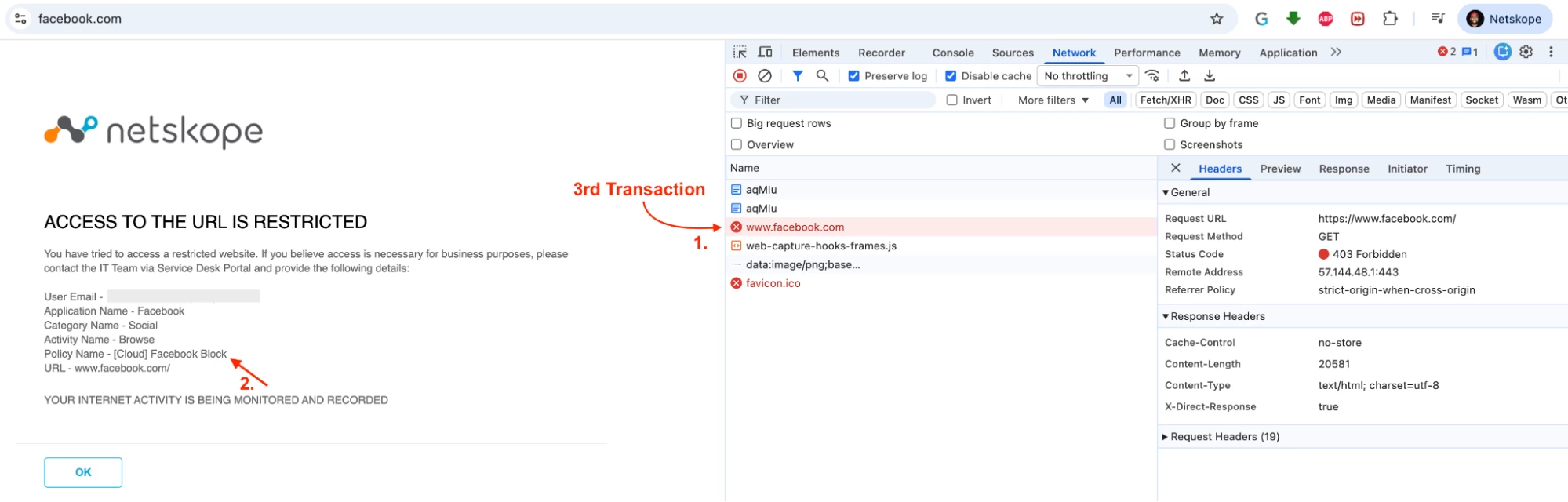
Task: Stop recording network log
Action: coord(740,75)
